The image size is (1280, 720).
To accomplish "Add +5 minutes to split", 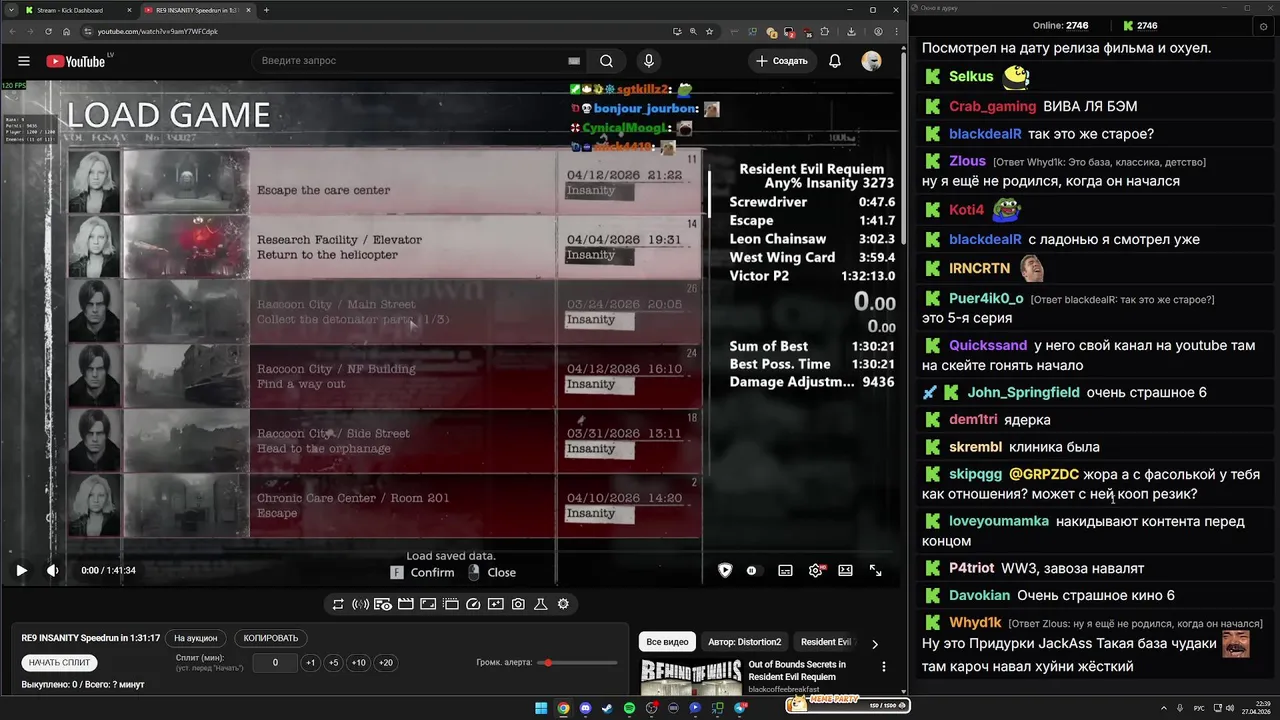I will 333,663.
